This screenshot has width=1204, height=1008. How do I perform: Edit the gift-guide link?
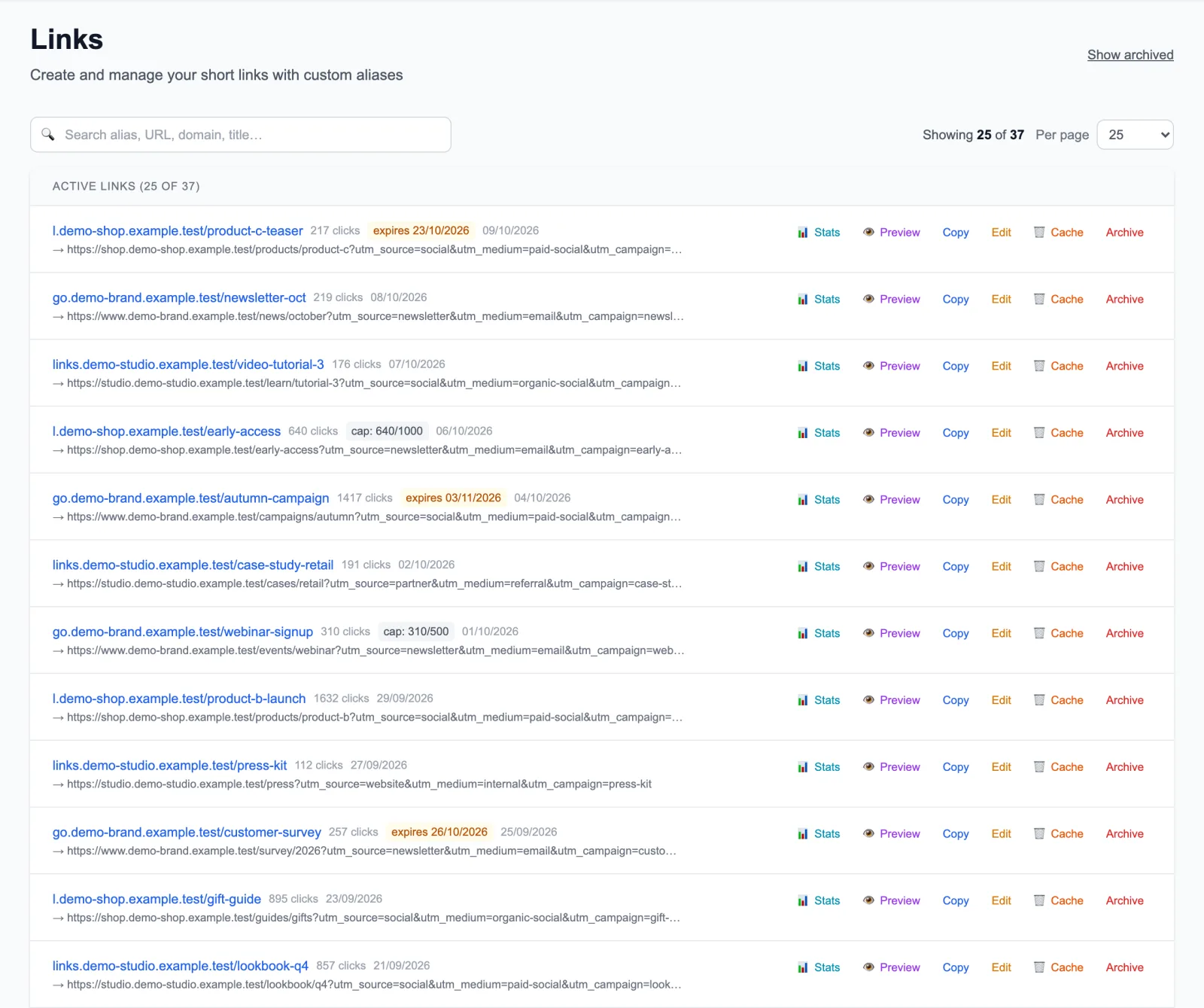[1001, 901]
